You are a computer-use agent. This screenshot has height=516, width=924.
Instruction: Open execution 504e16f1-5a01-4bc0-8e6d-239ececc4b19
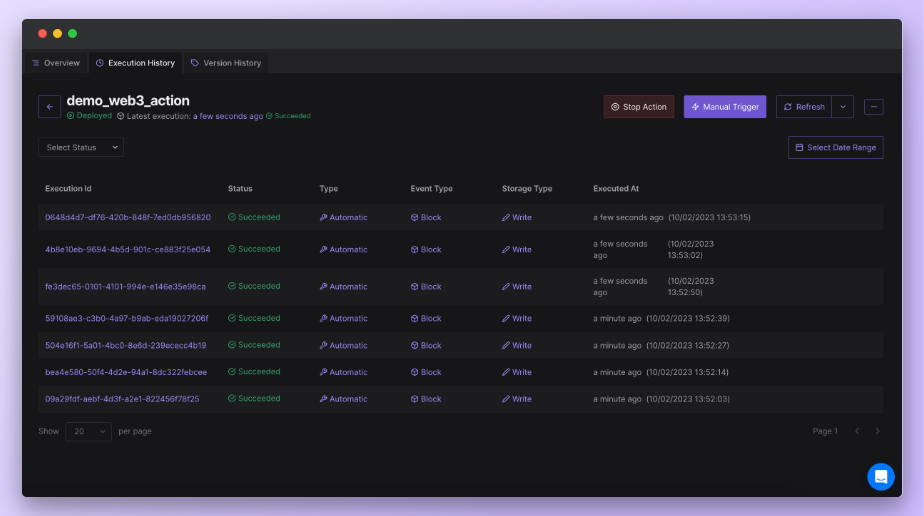[126, 345]
